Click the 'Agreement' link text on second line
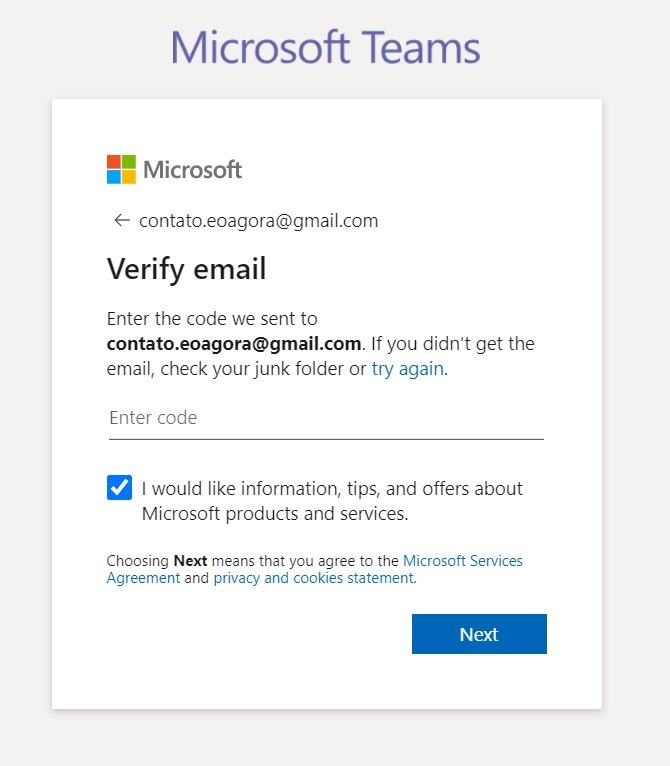The height and width of the screenshot is (766, 670). (x=144, y=578)
